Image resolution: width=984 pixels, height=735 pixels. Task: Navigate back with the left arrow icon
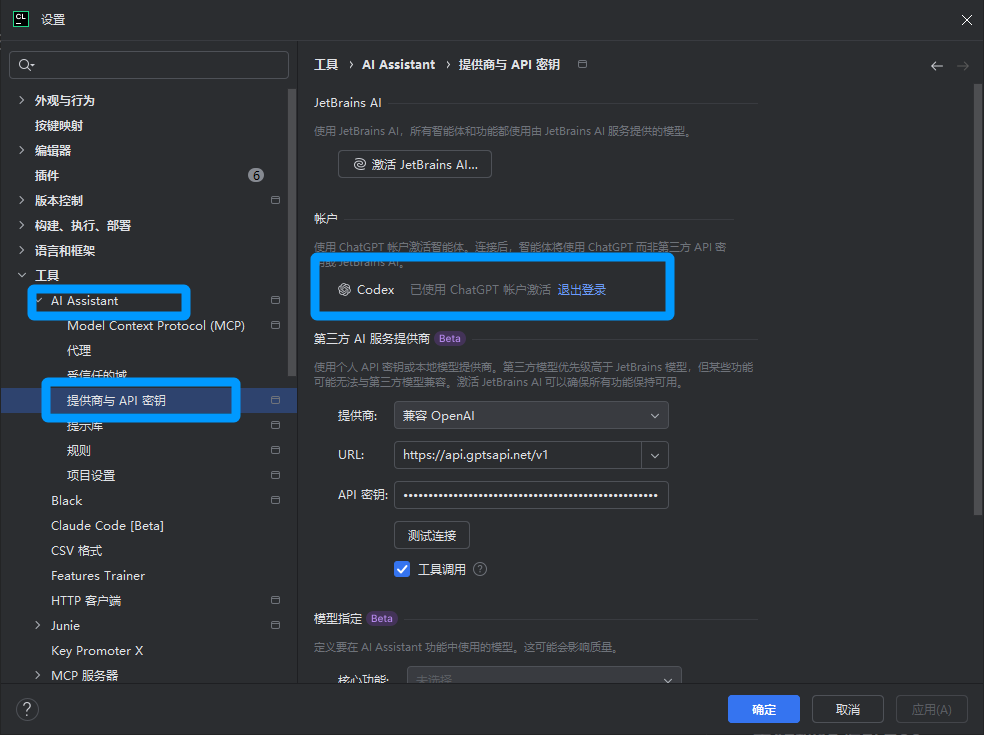click(x=937, y=66)
